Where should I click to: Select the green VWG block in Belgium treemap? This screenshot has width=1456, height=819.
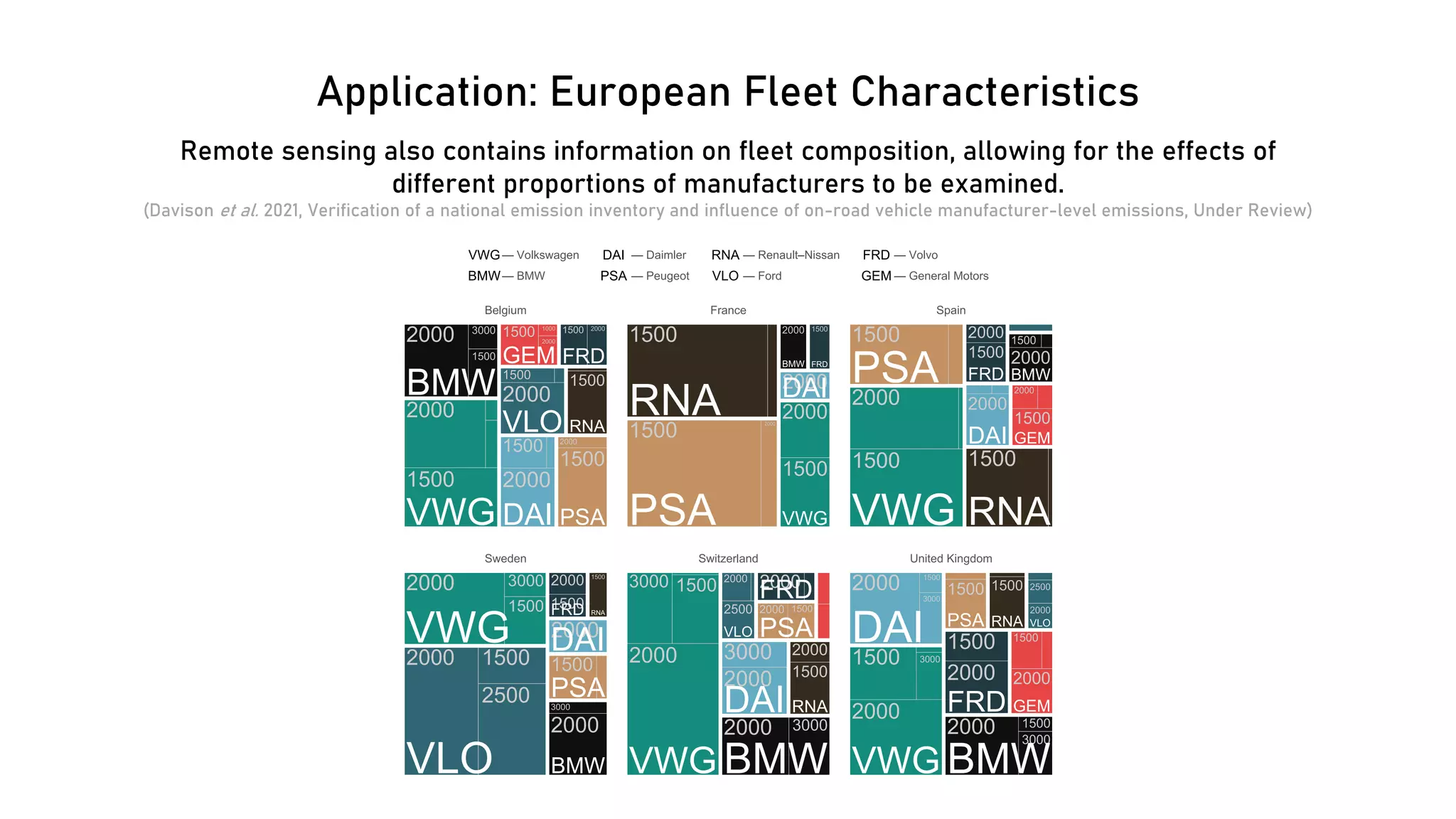451,463
